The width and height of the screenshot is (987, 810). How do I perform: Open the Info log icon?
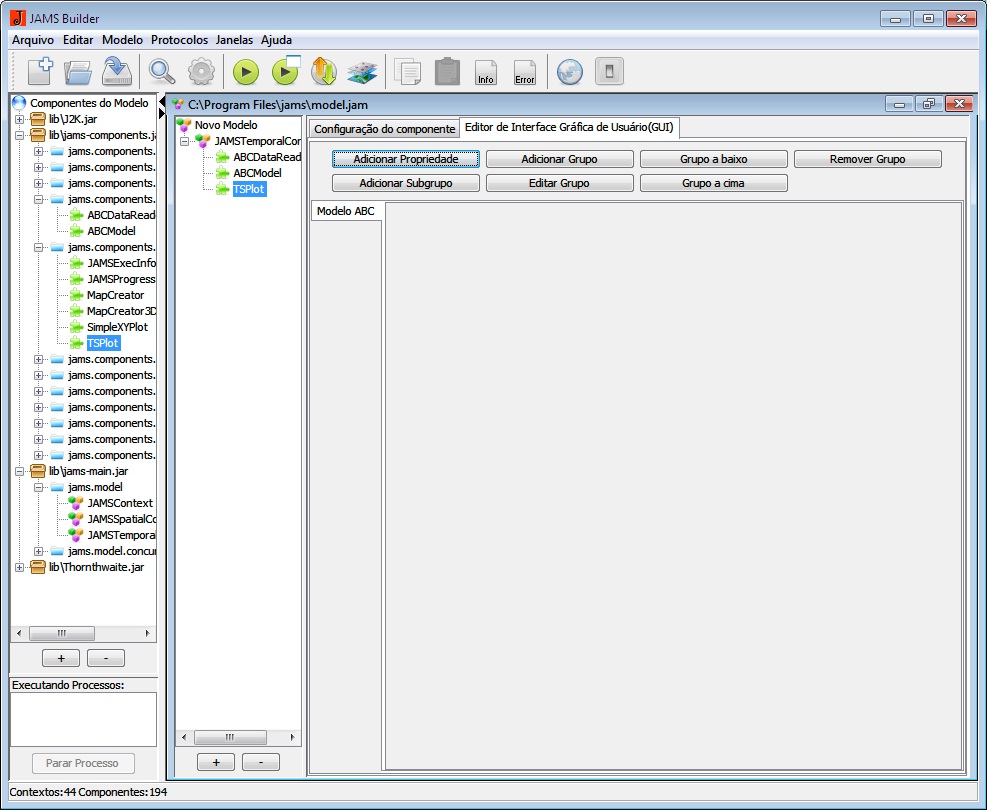pos(486,72)
